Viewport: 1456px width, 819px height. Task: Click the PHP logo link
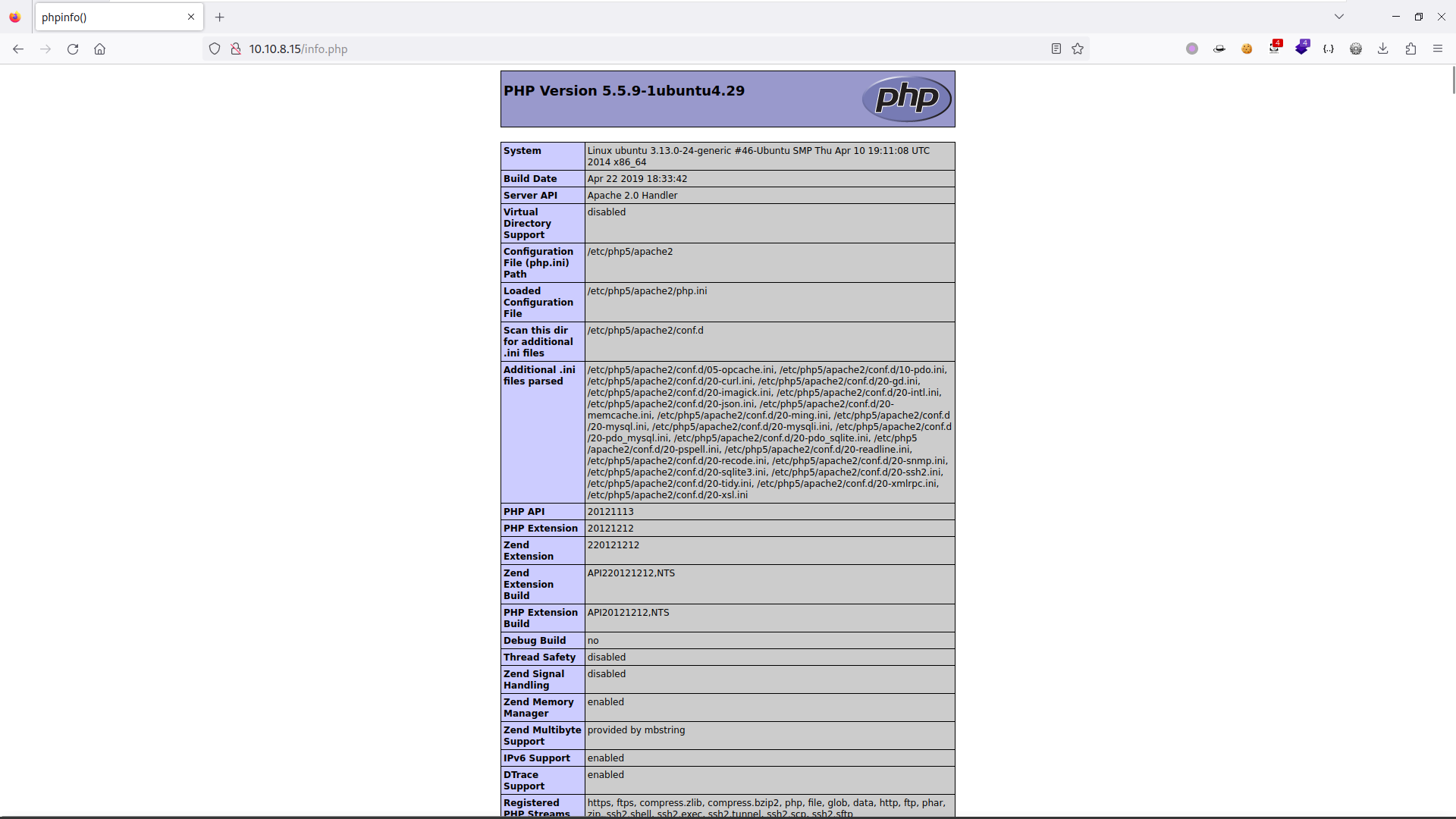coord(907,99)
